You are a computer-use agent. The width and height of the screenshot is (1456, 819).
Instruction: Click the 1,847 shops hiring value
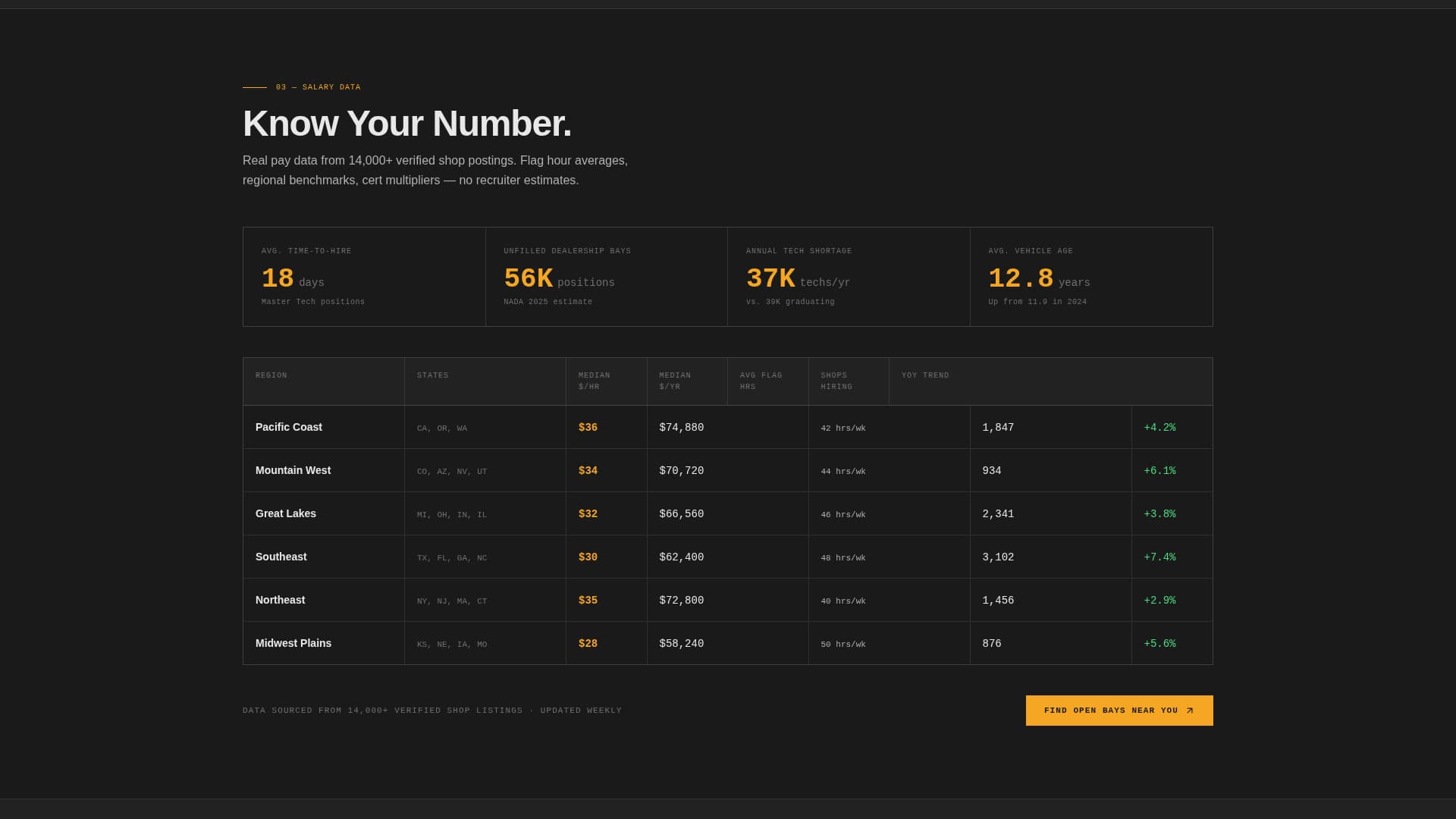pyautogui.click(x=998, y=428)
